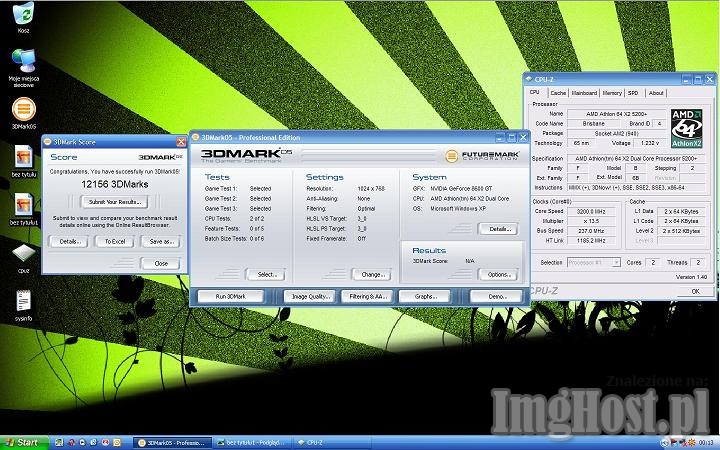The width and height of the screenshot is (720, 450).
Task: Click the 'Socket AM2 (940)' Package field
Action: [x=617, y=133]
